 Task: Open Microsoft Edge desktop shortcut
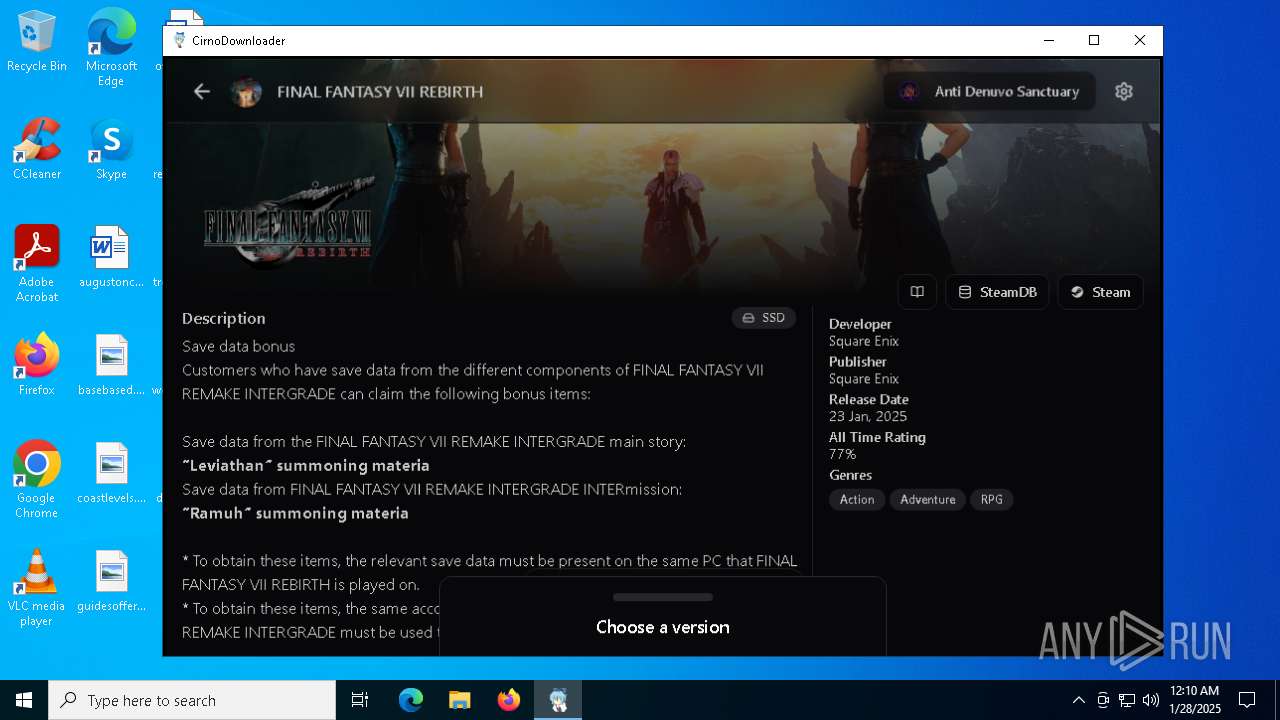pyautogui.click(x=111, y=48)
